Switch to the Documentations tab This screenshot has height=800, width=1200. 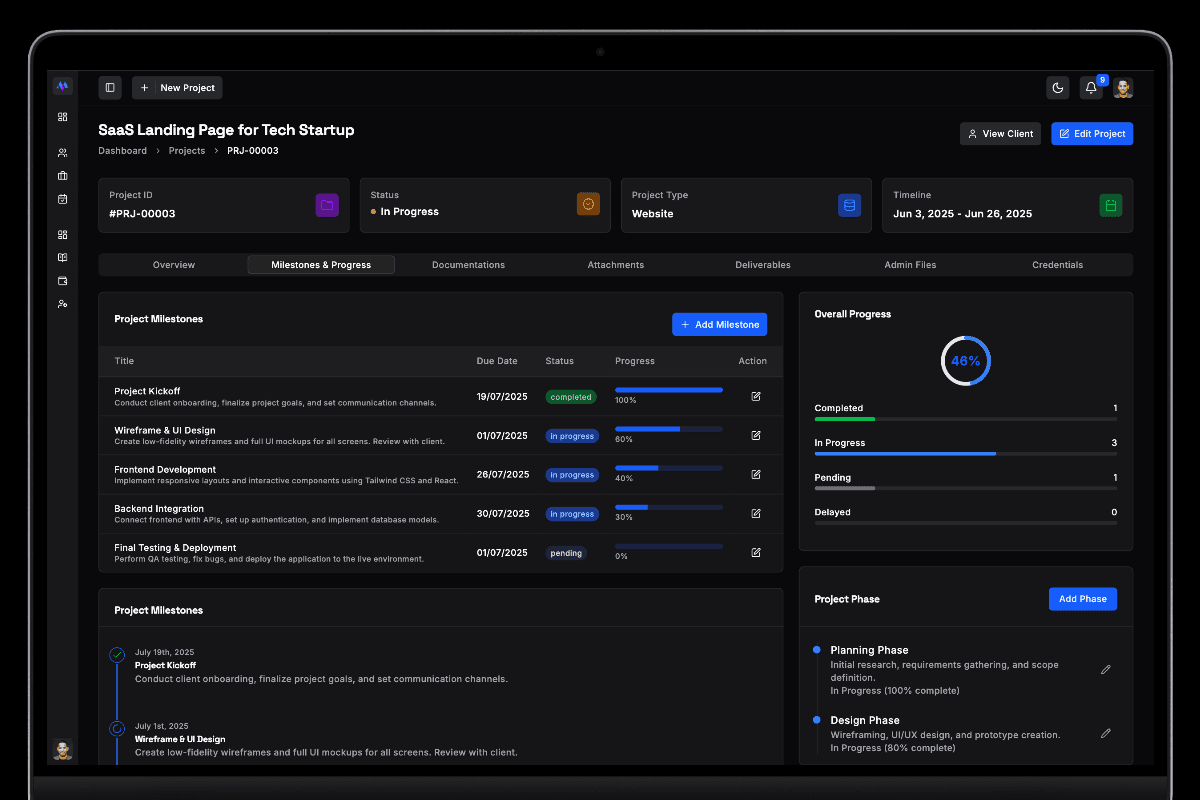click(x=468, y=264)
